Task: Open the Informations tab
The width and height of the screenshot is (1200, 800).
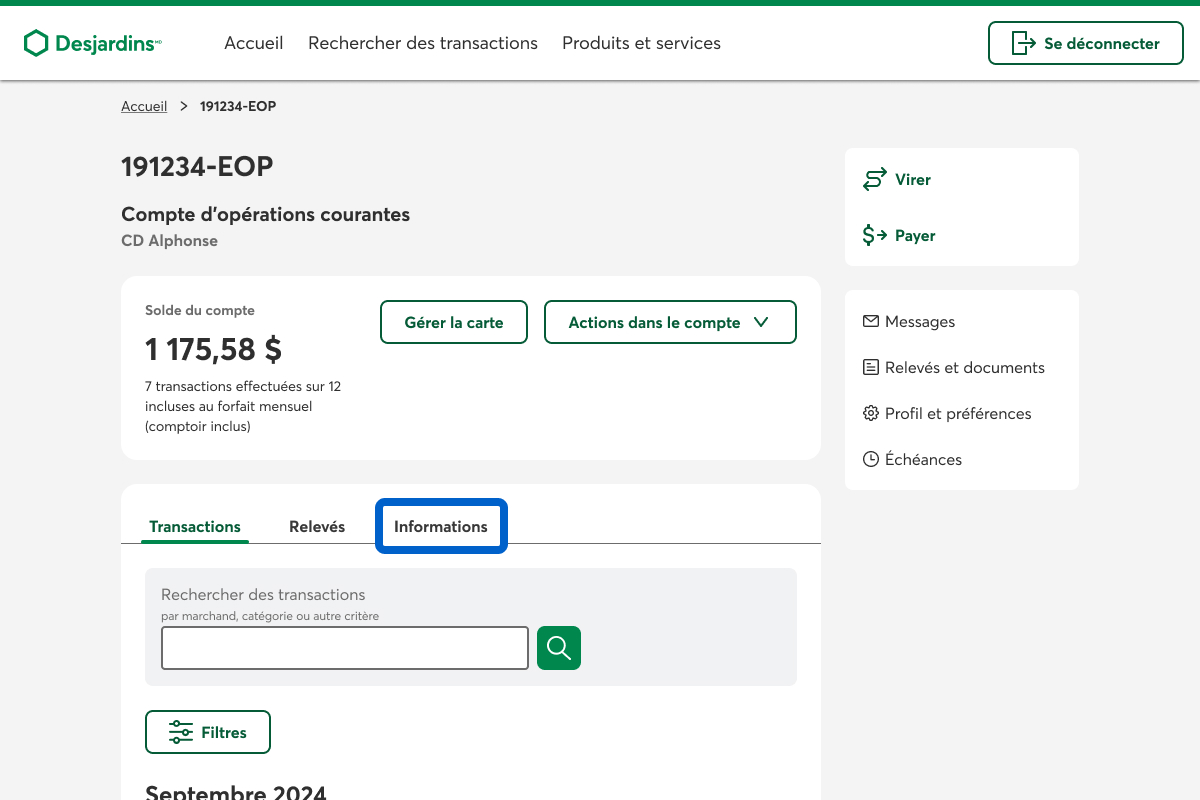Action: [441, 526]
